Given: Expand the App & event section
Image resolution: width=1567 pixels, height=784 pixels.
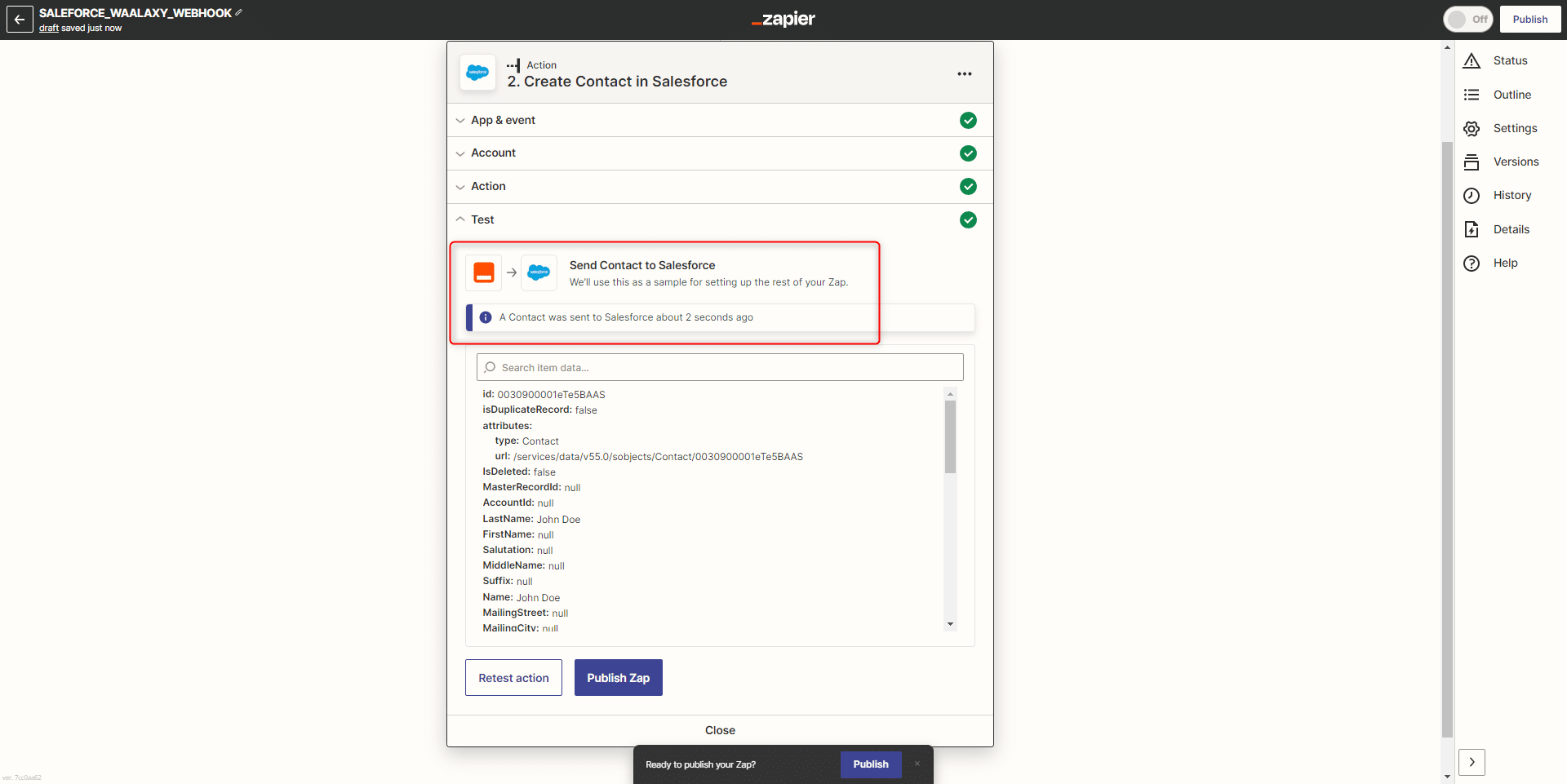Looking at the screenshot, I should pos(720,120).
